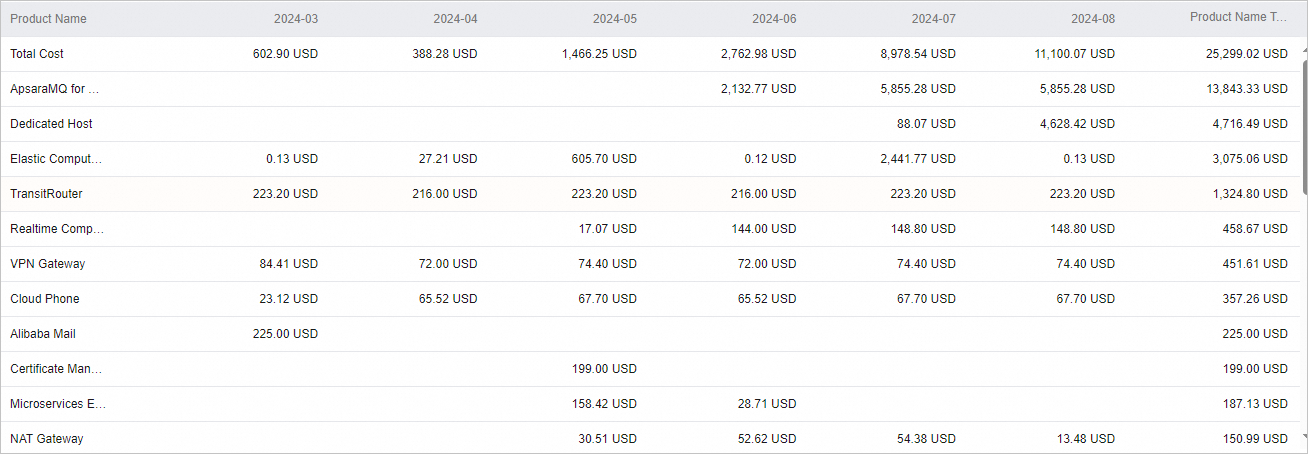Click the scroll-down arrow of the table scrollbar
The height and width of the screenshot is (454, 1308).
click(1303, 437)
